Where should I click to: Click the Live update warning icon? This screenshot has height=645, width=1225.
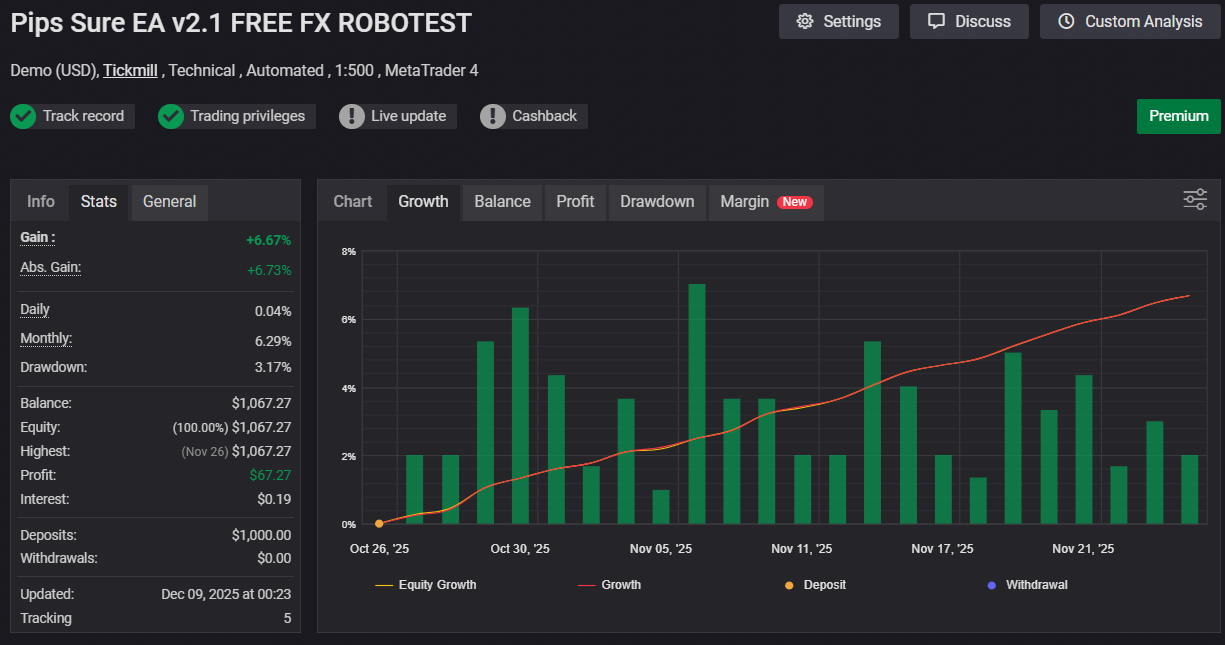(352, 116)
